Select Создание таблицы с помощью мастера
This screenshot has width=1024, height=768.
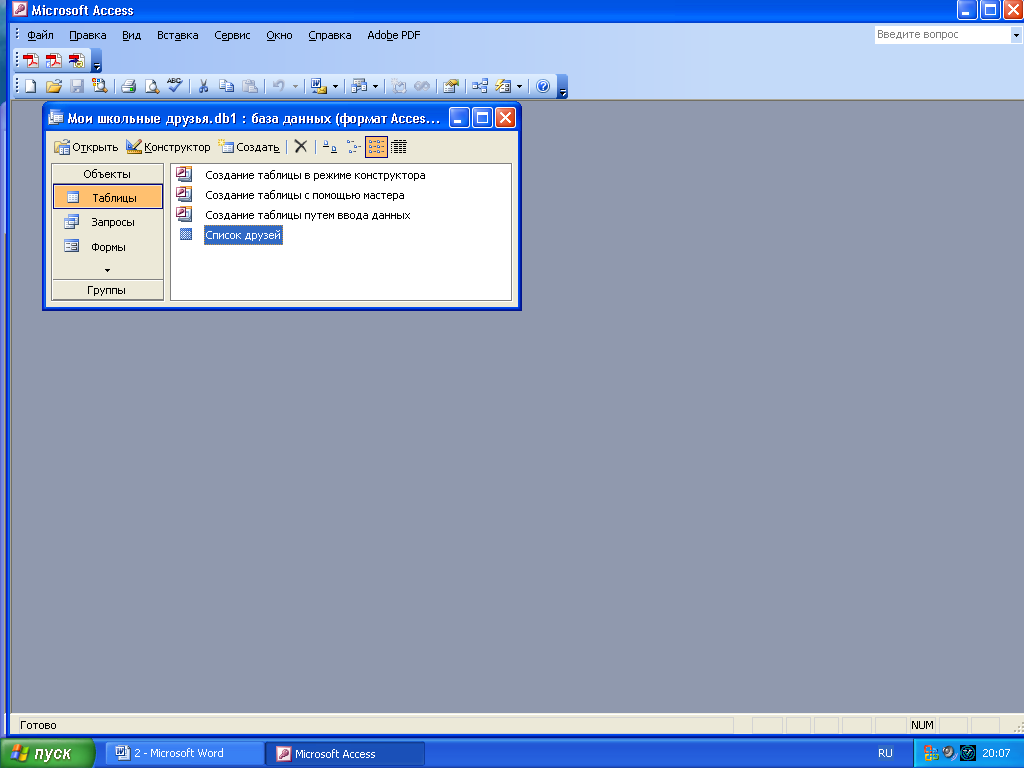(305, 195)
